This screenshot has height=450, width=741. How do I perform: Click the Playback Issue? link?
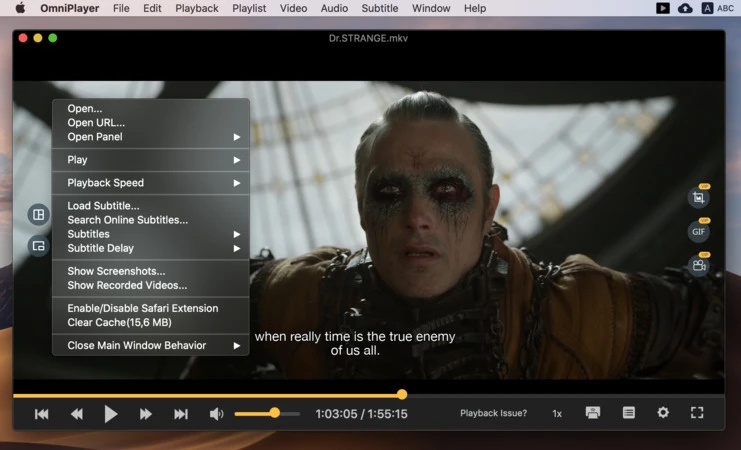(493, 413)
